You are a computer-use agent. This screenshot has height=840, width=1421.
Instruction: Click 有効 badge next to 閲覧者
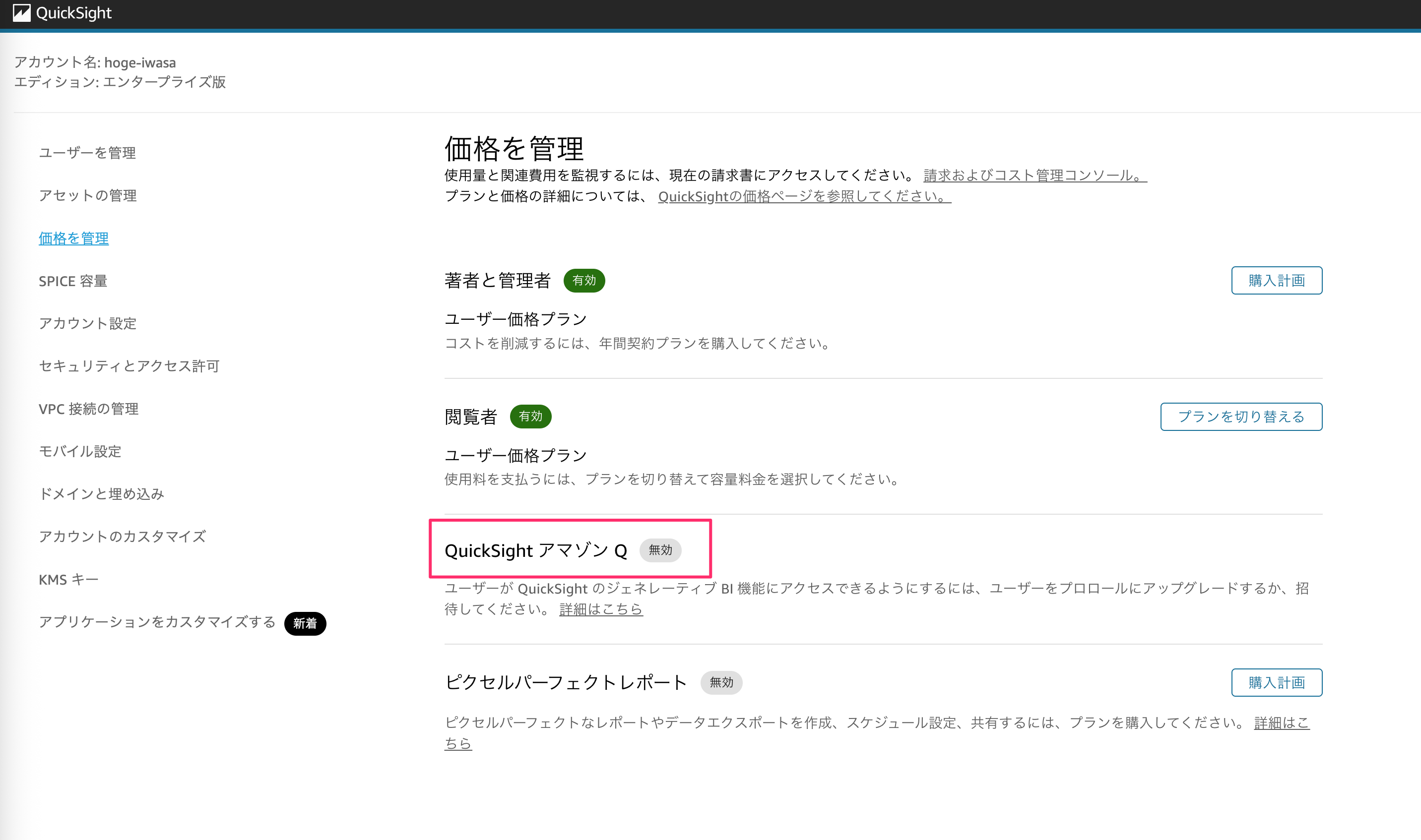[530, 416]
